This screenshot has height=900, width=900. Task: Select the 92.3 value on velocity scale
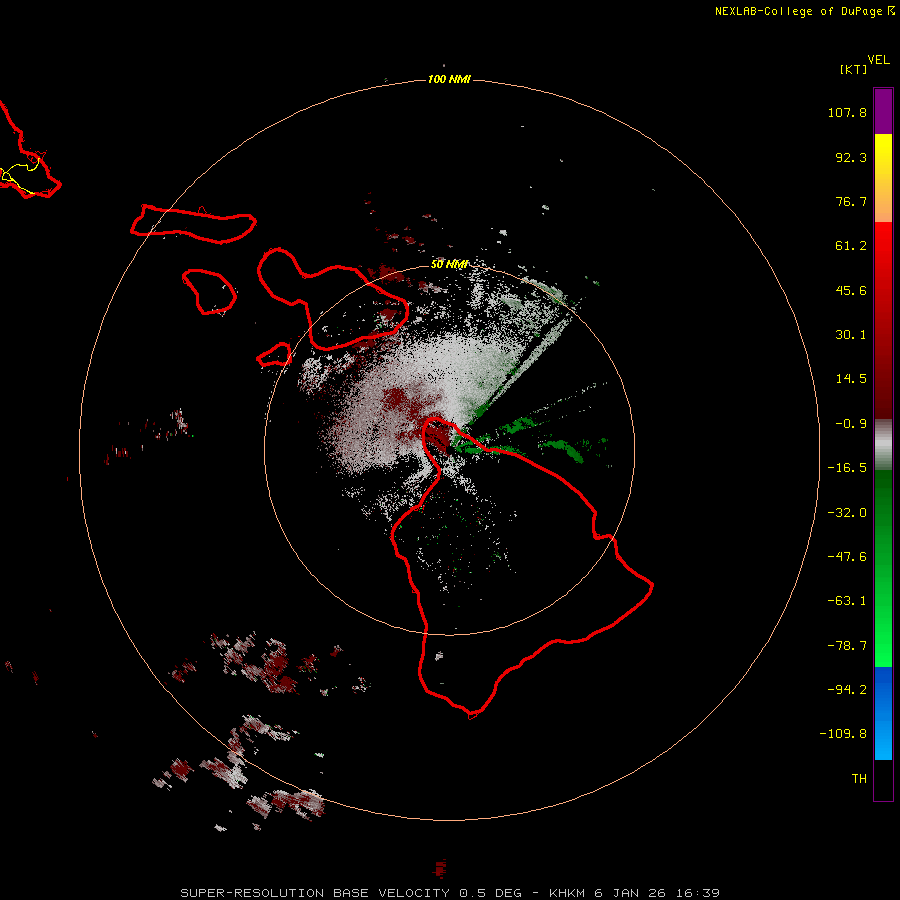tap(851, 157)
